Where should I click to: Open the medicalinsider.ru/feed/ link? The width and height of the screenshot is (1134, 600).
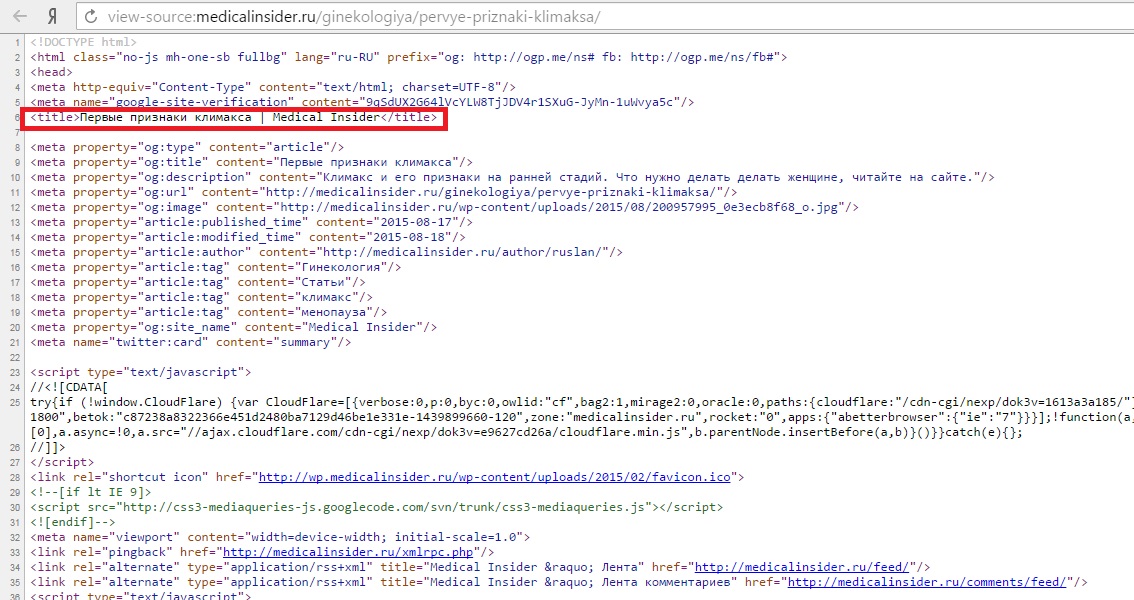click(801, 567)
